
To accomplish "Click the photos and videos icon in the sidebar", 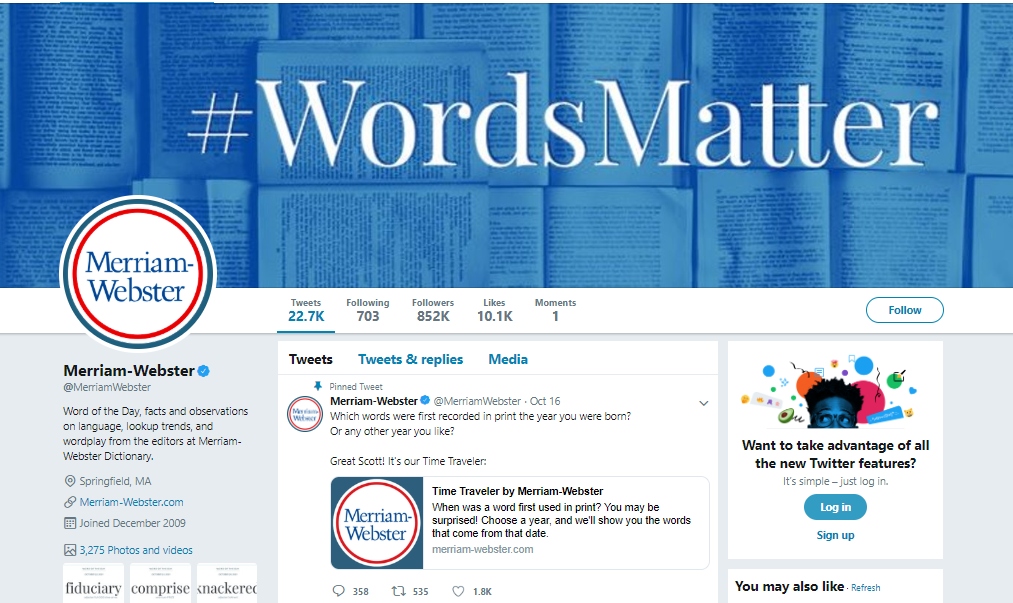I will click(x=70, y=550).
